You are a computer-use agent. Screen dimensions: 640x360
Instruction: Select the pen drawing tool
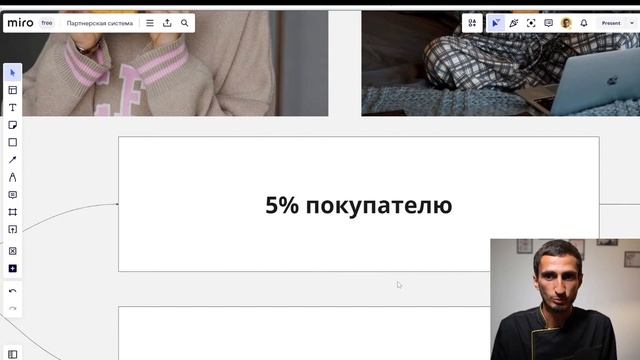(x=13, y=177)
